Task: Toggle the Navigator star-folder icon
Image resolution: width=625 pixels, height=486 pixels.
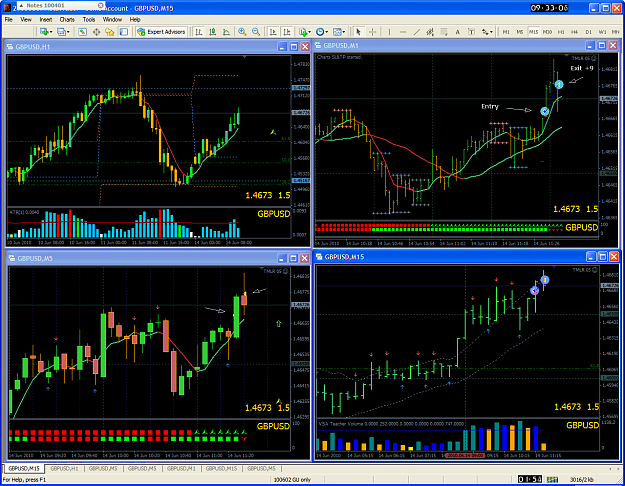Action: tap(110, 32)
